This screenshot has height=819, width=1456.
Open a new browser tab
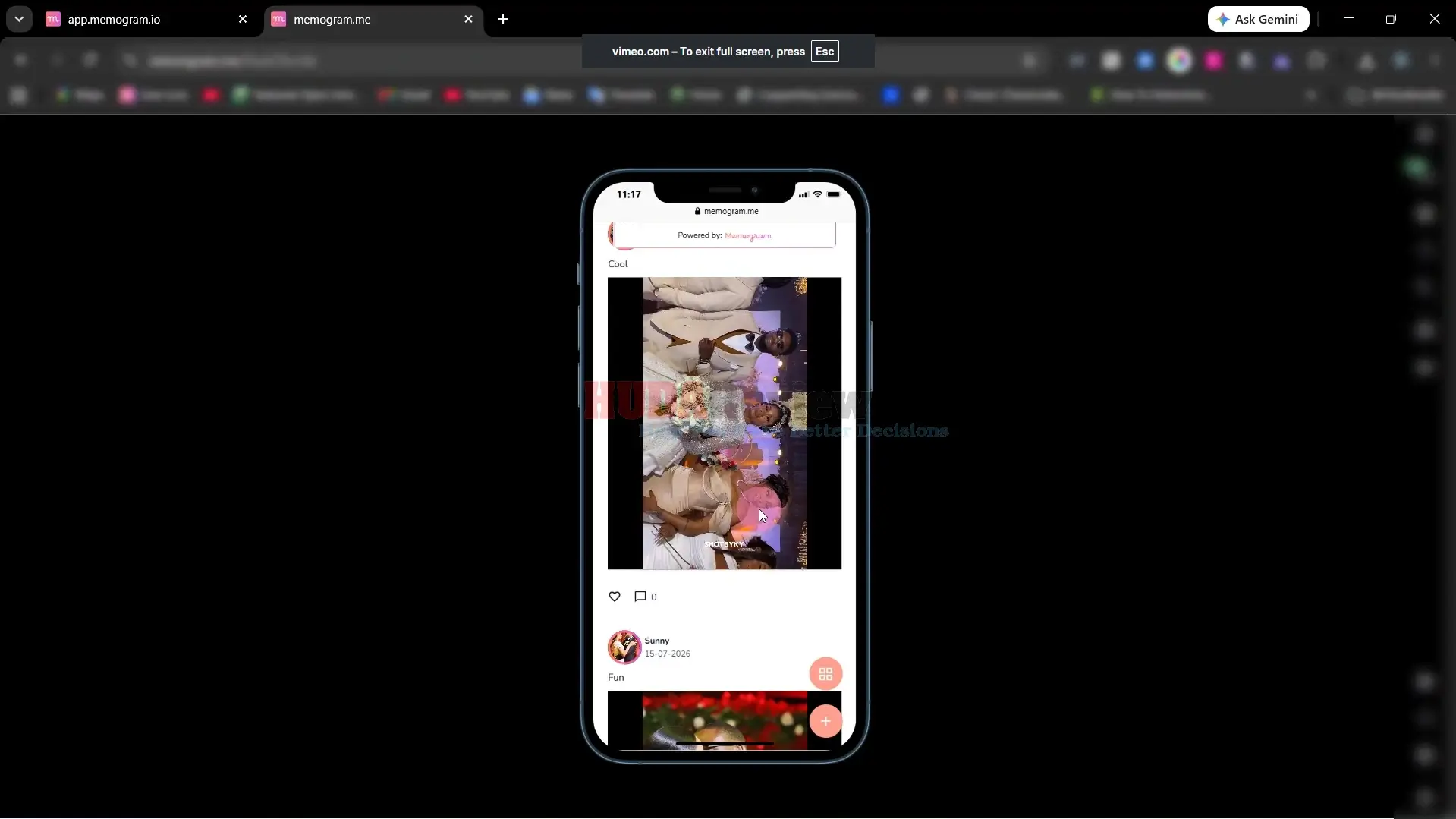point(503,20)
